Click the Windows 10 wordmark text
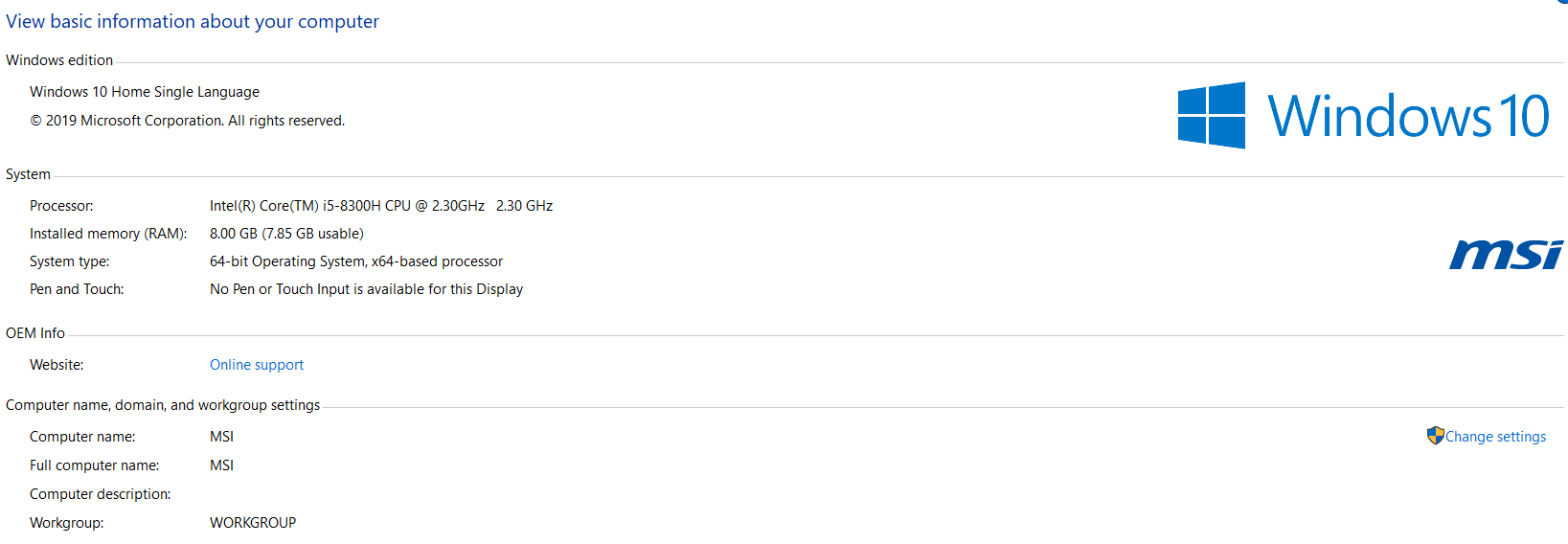 tap(1408, 117)
